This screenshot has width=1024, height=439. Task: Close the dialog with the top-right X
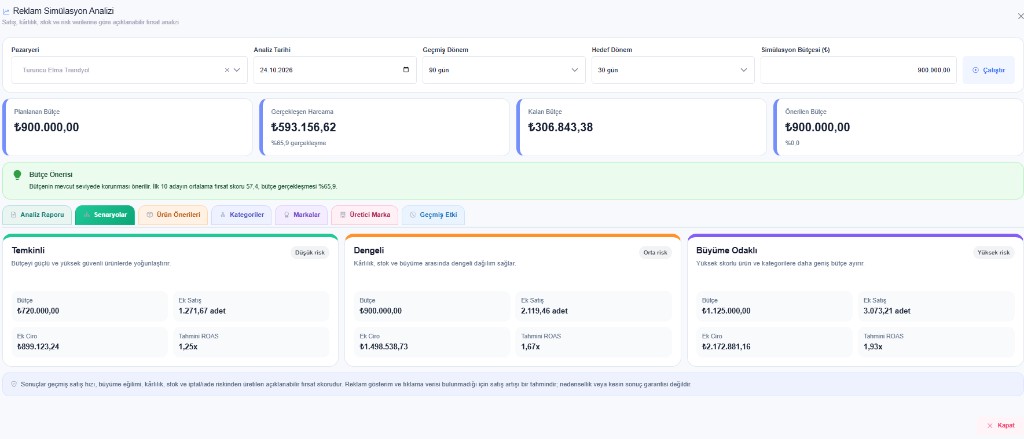[1021, 16]
